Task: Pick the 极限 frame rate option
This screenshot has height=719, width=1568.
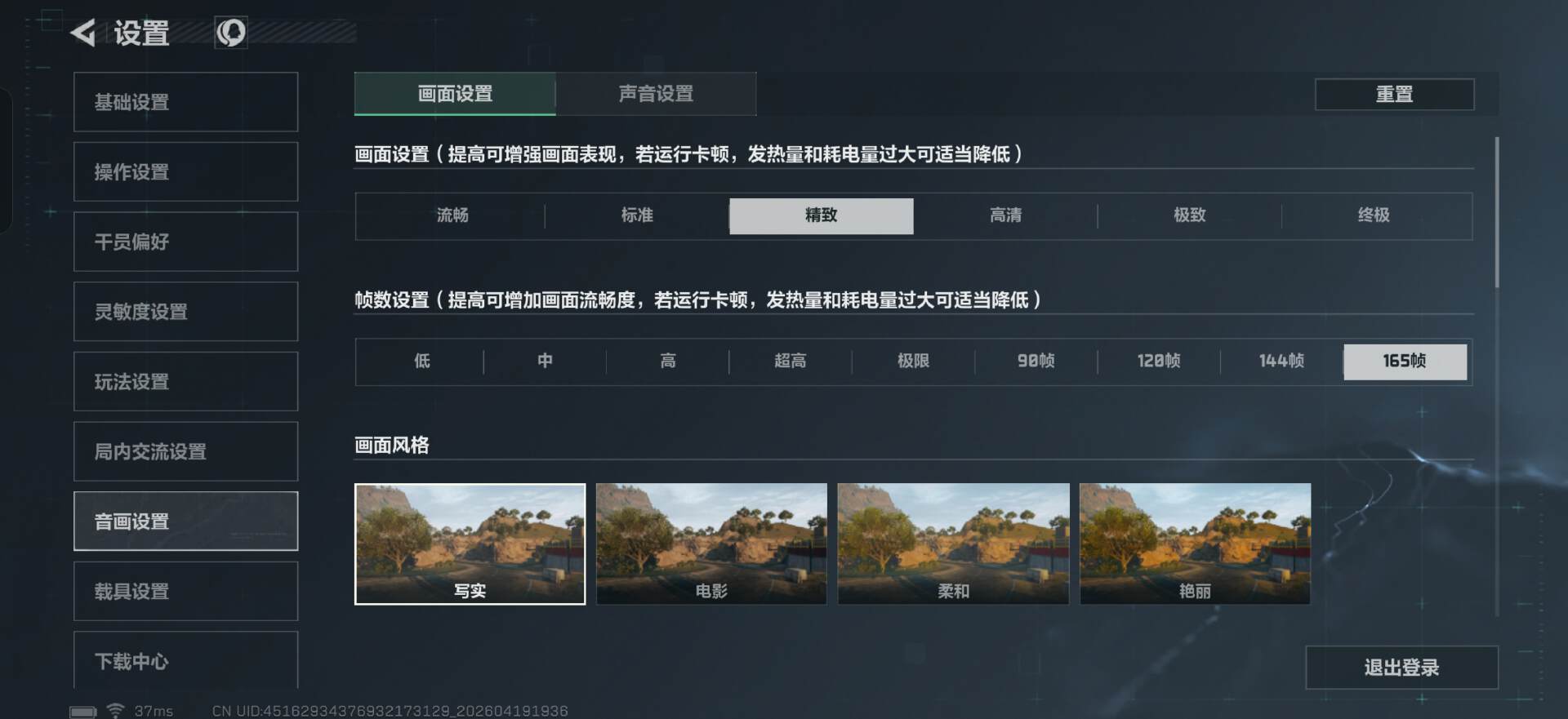Action: 913,361
